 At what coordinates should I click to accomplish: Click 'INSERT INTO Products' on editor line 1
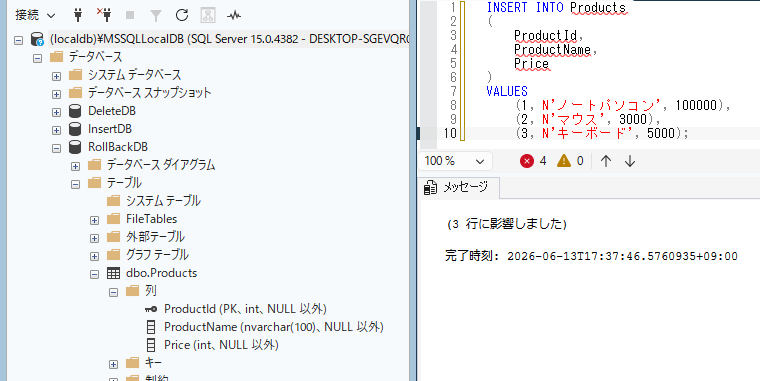(x=556, y=7)
